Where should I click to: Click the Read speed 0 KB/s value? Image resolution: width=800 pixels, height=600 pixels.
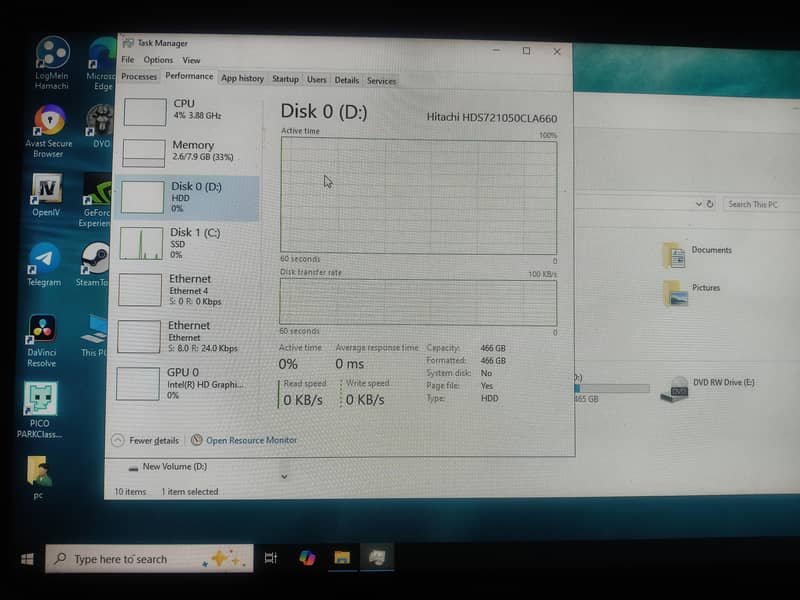point(303,399)
